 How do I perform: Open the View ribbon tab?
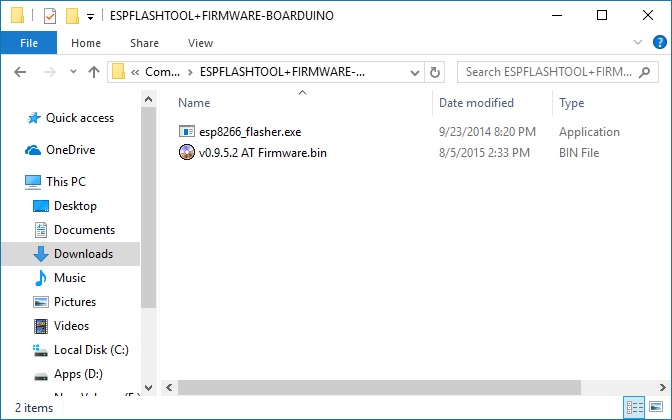click(x=200, y=43)
